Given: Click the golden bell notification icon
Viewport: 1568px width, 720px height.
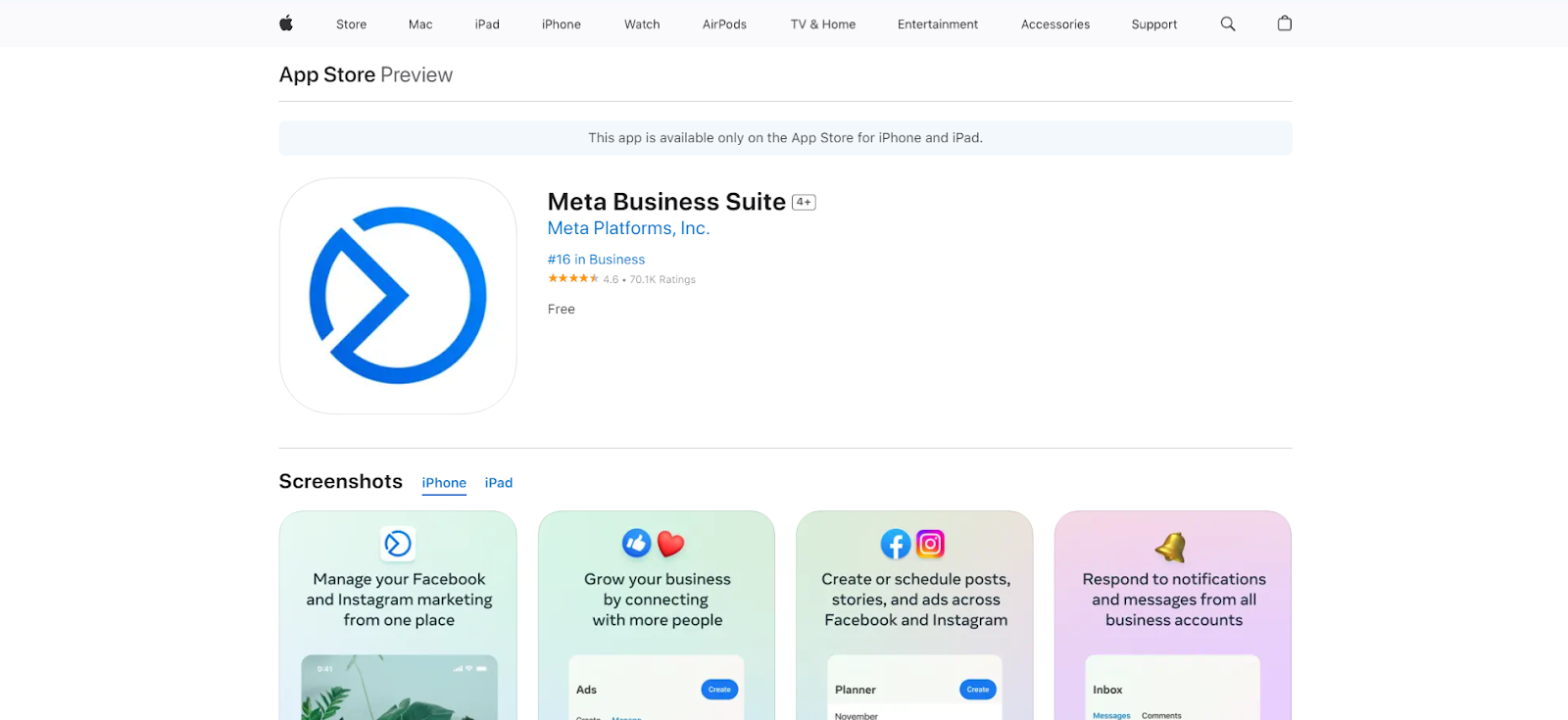Looking at the screenshot, I should [1171, 547].
